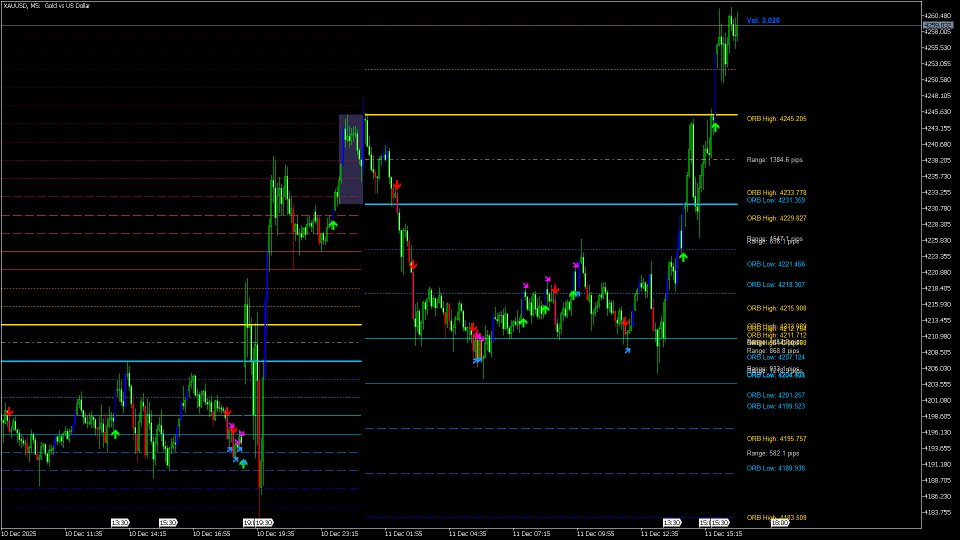Click the 4245.630 price axis label
Viewport: 960px width, 540px height.
coord(939,111)
